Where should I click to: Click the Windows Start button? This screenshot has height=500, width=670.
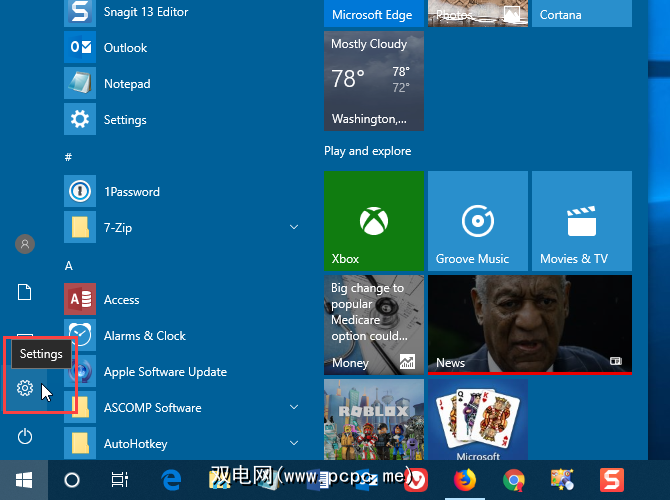coord(24,480)
